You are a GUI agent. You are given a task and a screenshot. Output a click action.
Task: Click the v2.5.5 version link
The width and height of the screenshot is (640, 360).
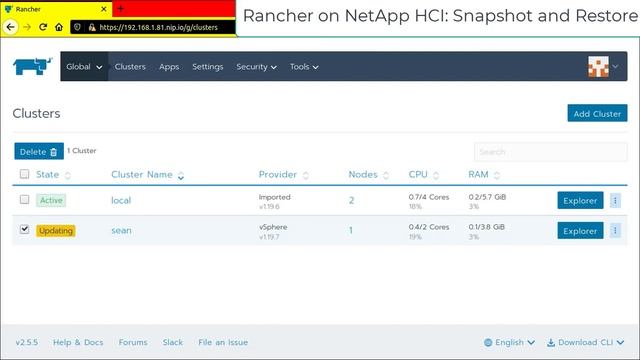tap(27, 342)
